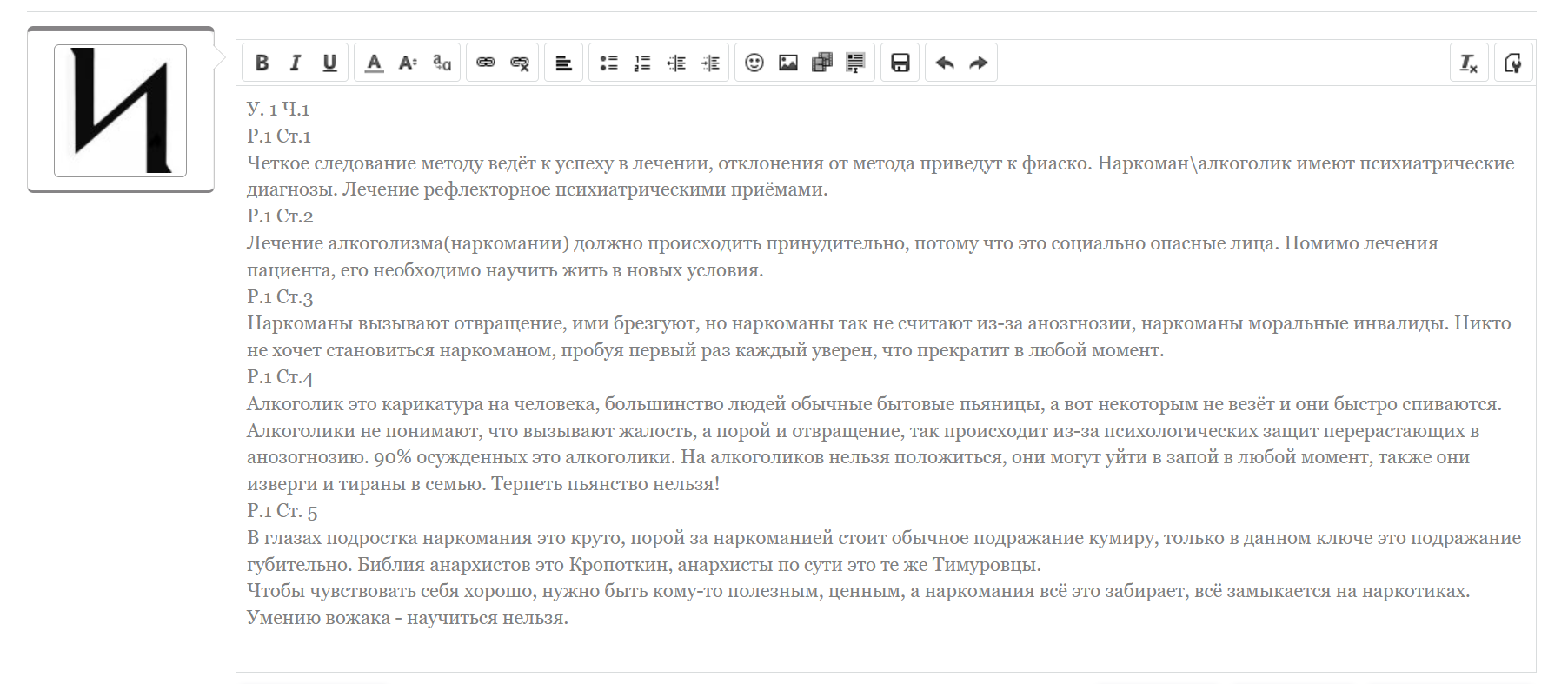The width and height of the screenshot is (1568, 684).
Task: Save the draft with floppy icon
Action: click(900, 63)
